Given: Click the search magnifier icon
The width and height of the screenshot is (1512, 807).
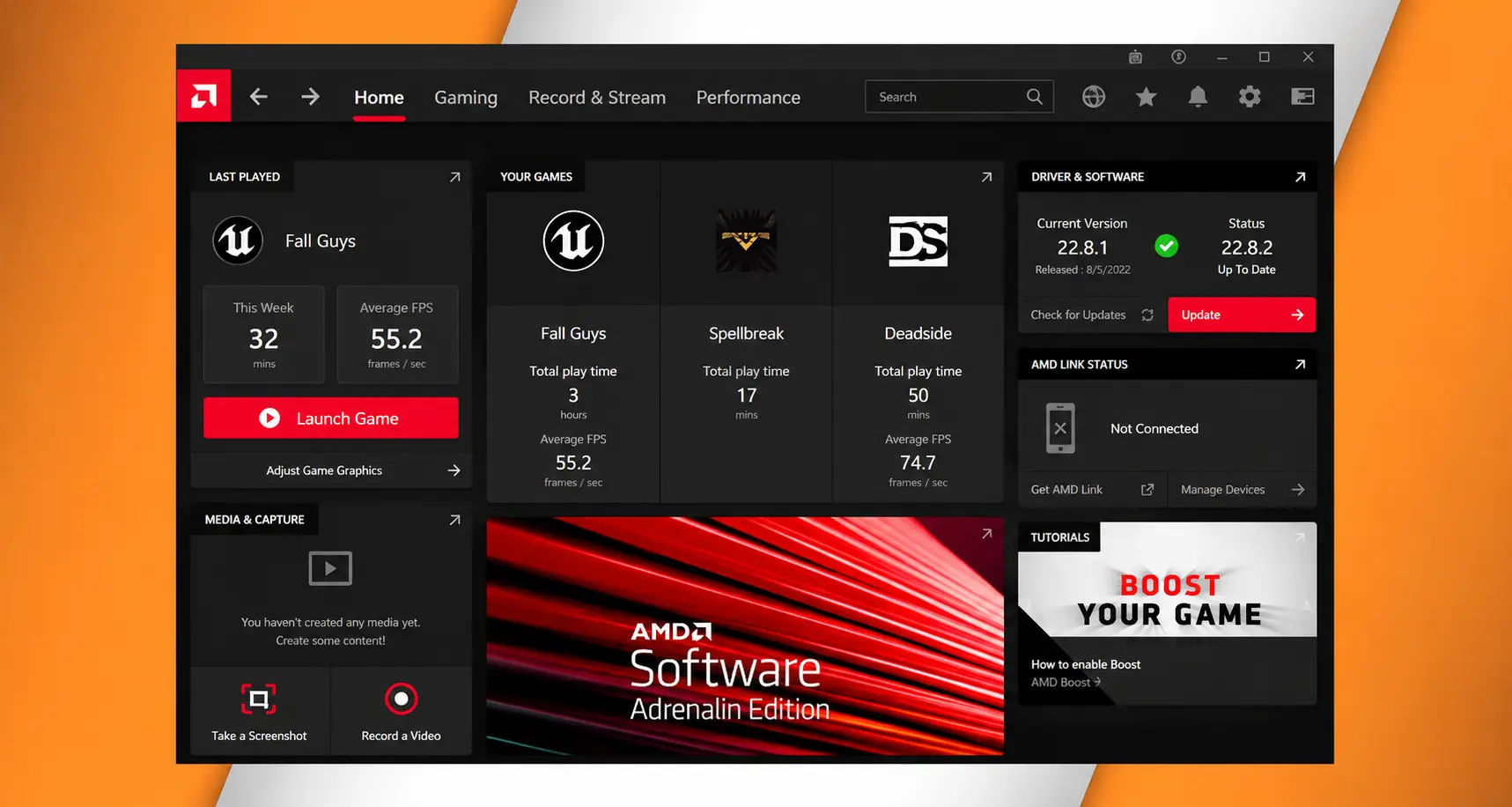Looking at the screenshot, I should click(1035, 97).
